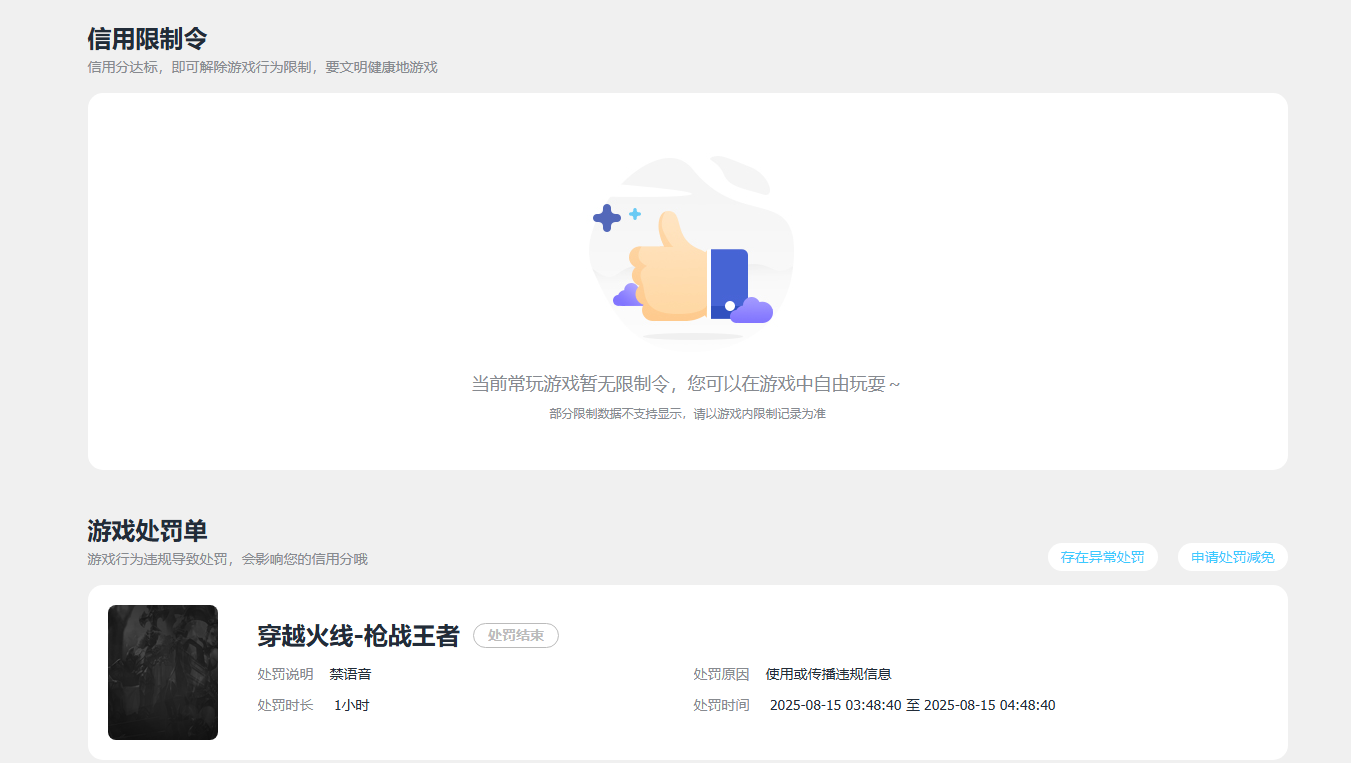1351x763 pixels.
Task: Click the 处罚结束 status badge
Action: coord(516,635)
